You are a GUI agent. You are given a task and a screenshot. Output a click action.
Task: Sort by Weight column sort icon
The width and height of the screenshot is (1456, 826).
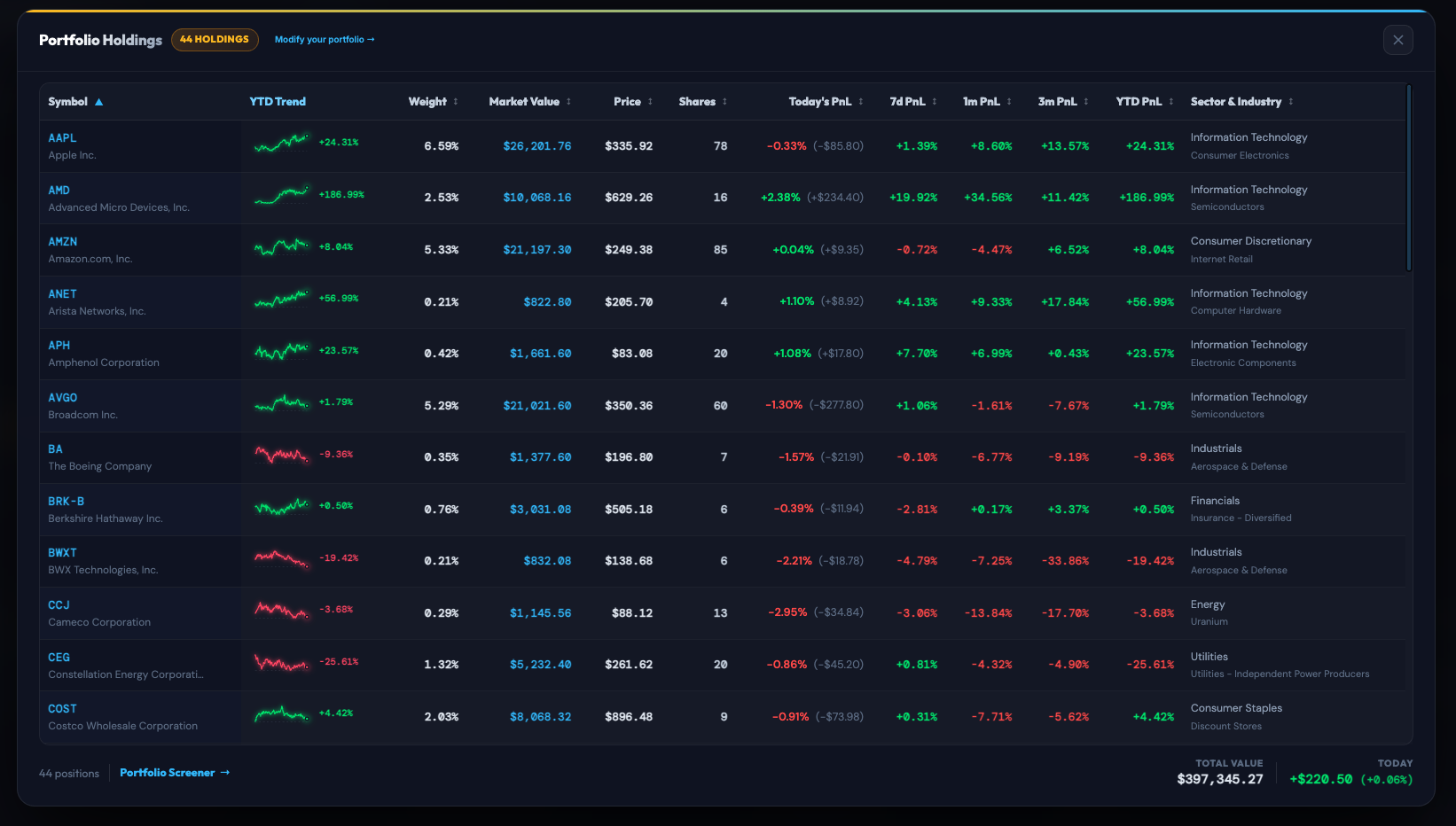coord(456,102)
